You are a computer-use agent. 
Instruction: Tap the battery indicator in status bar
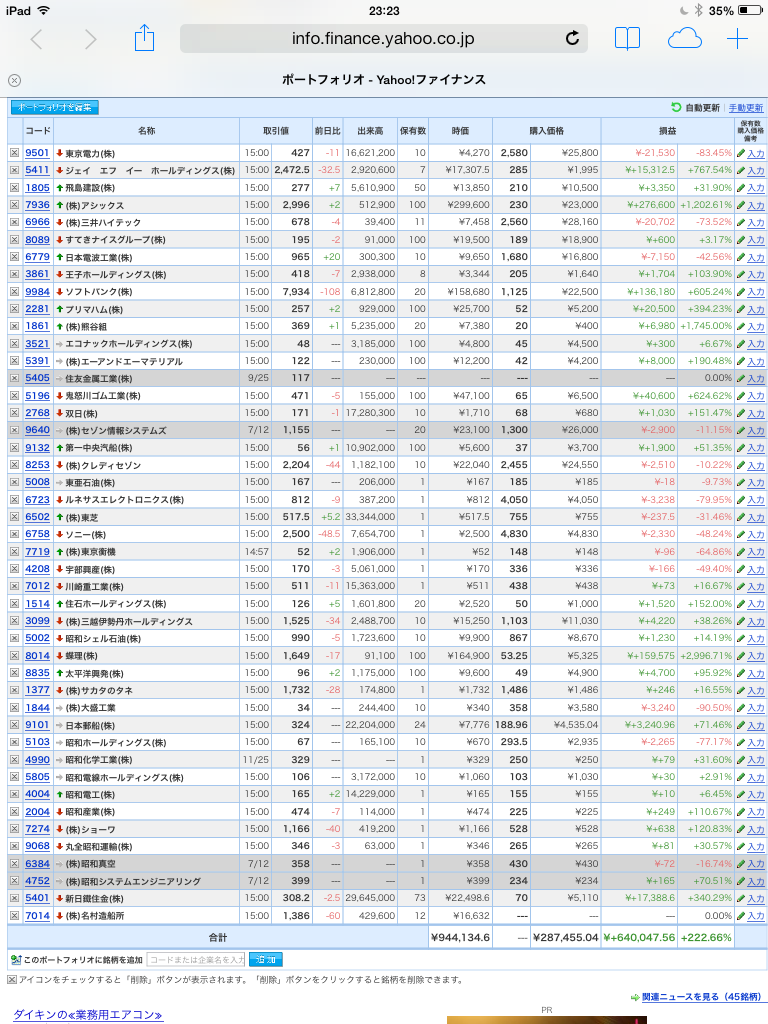(x=750, y=10)
